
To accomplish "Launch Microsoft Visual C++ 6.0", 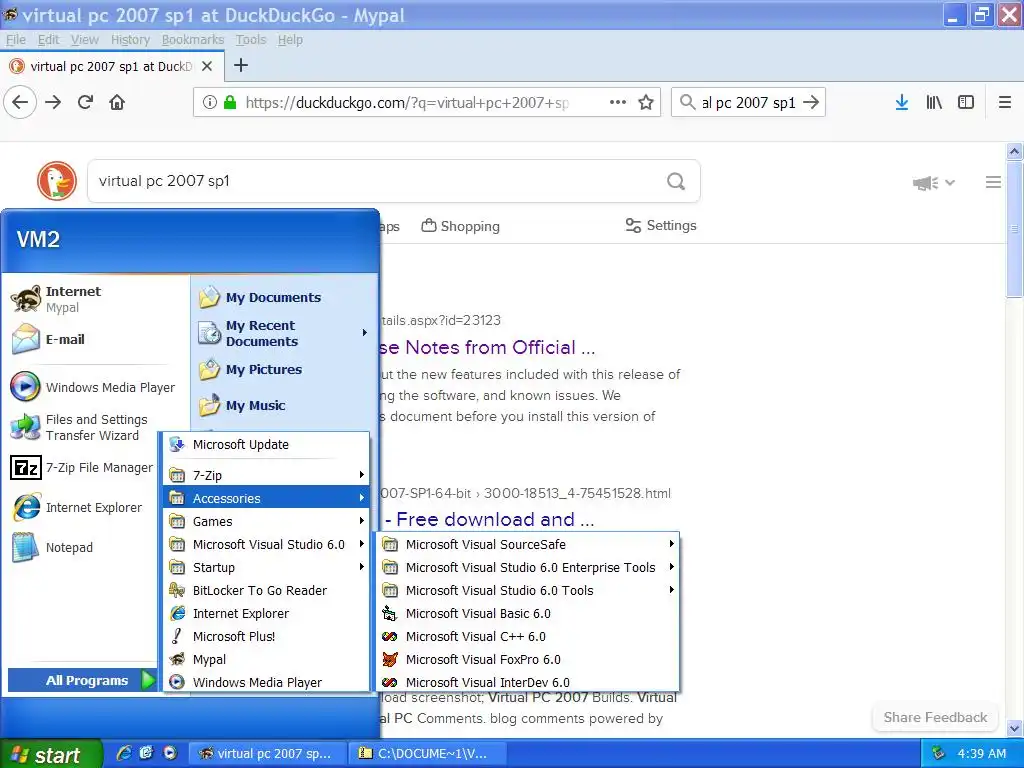I will pos(528,636).
